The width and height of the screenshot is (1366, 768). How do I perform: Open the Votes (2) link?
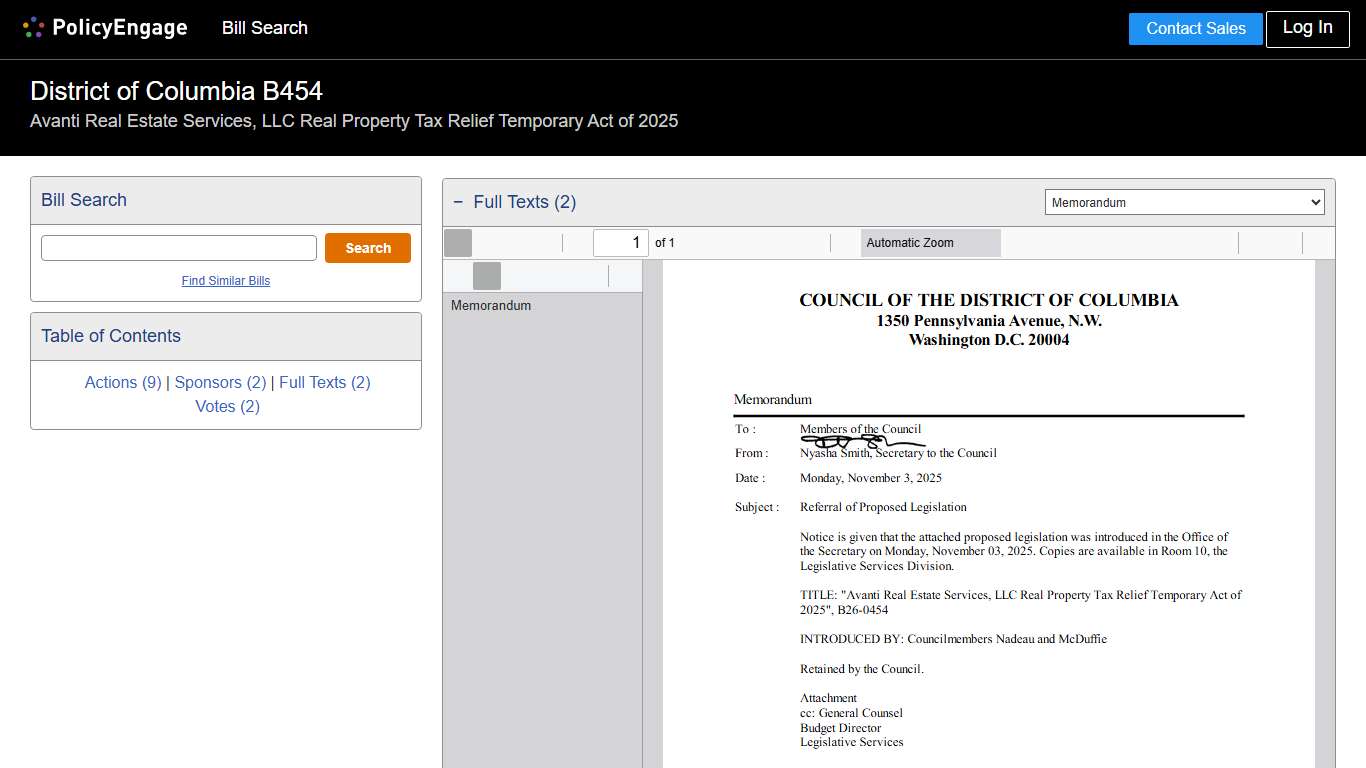pos(227,406)
